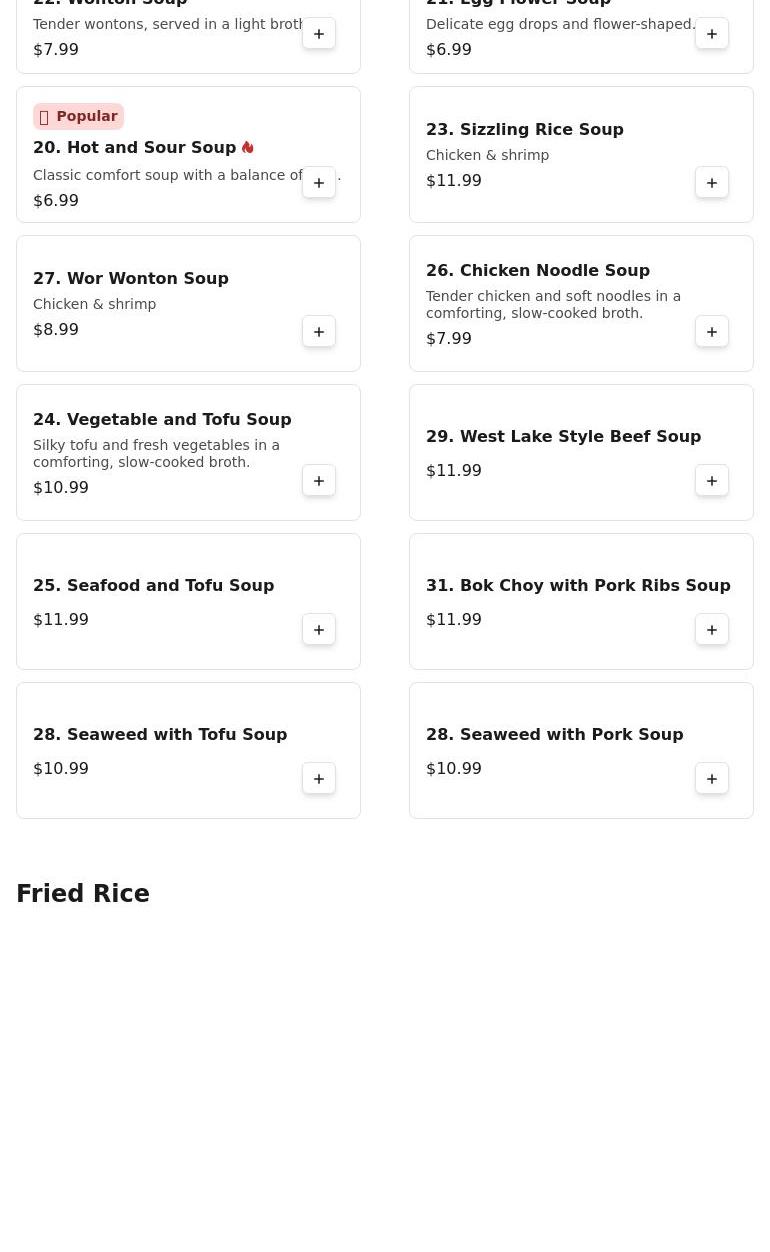Image resolution: width=770 pixels, height=1252 pixels.
Task: Add Seaweed with Pork Soup plus icon
Action: point(712,778)
